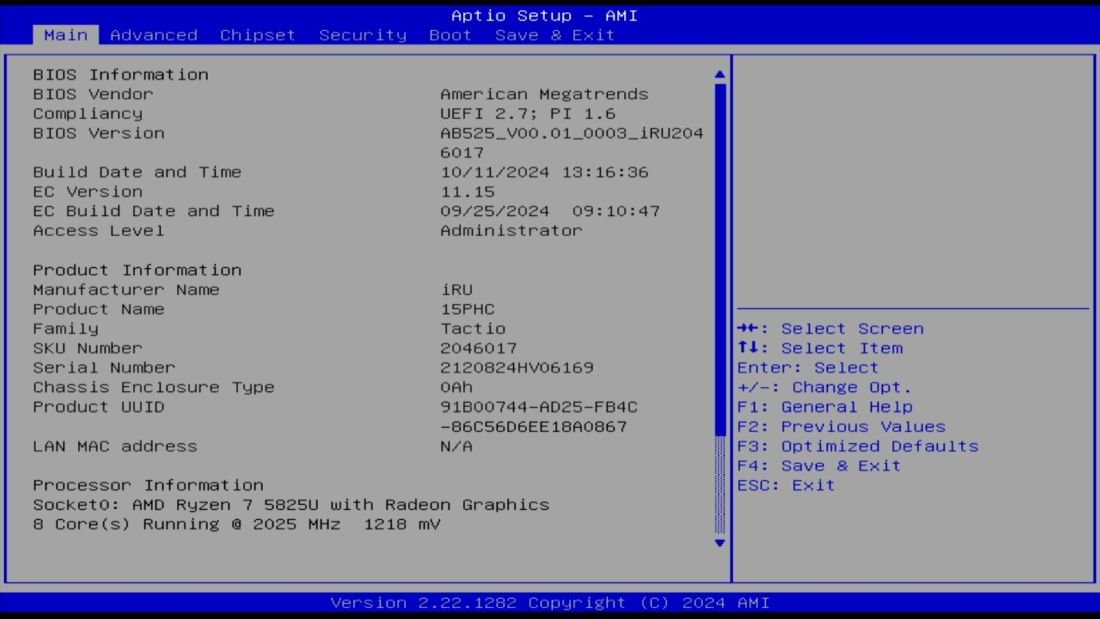Click the F2: Previous Values hint

point(841,427)
